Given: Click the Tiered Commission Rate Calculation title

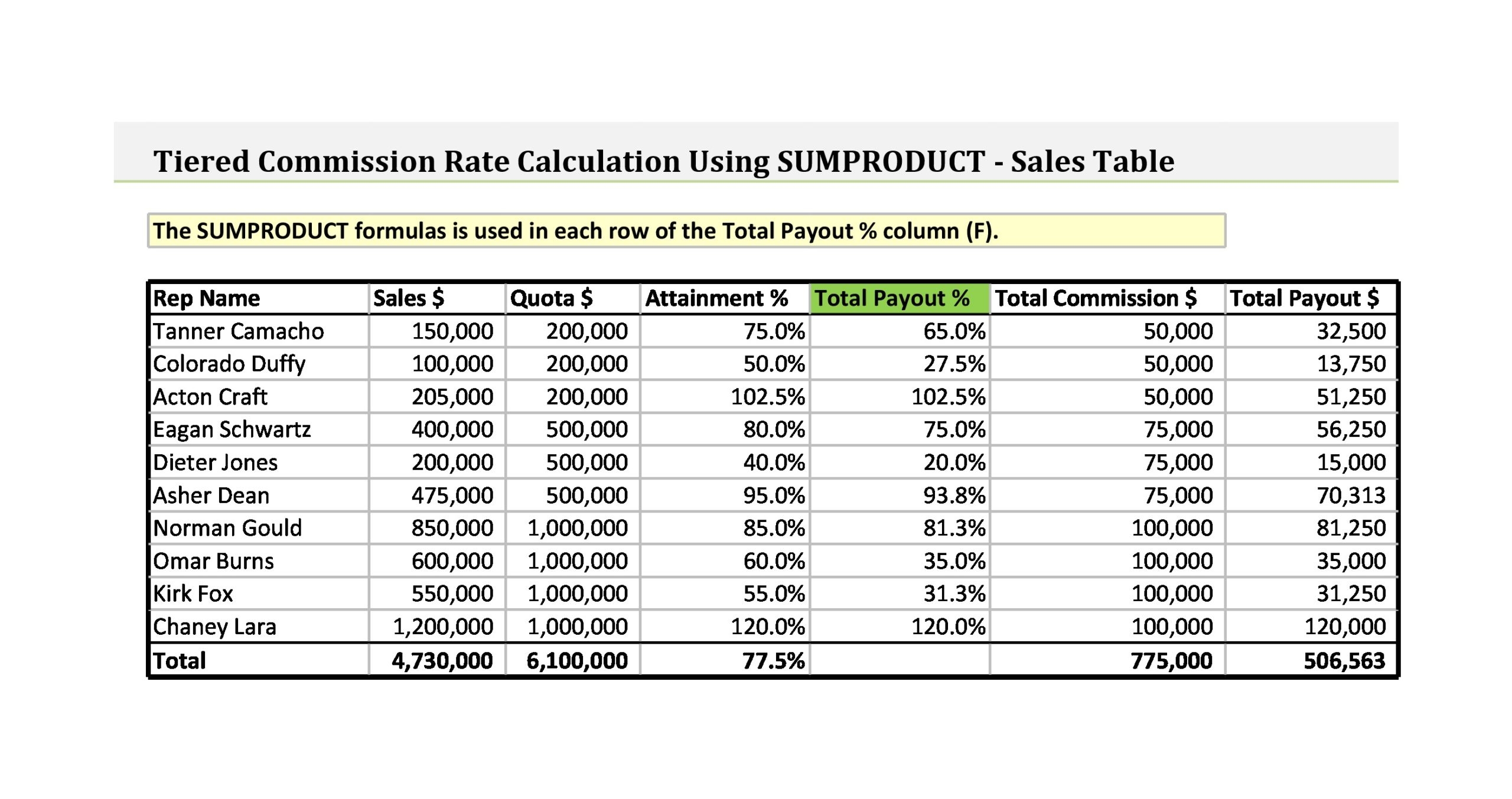Looking at the screenshot, I should [664, 161].
